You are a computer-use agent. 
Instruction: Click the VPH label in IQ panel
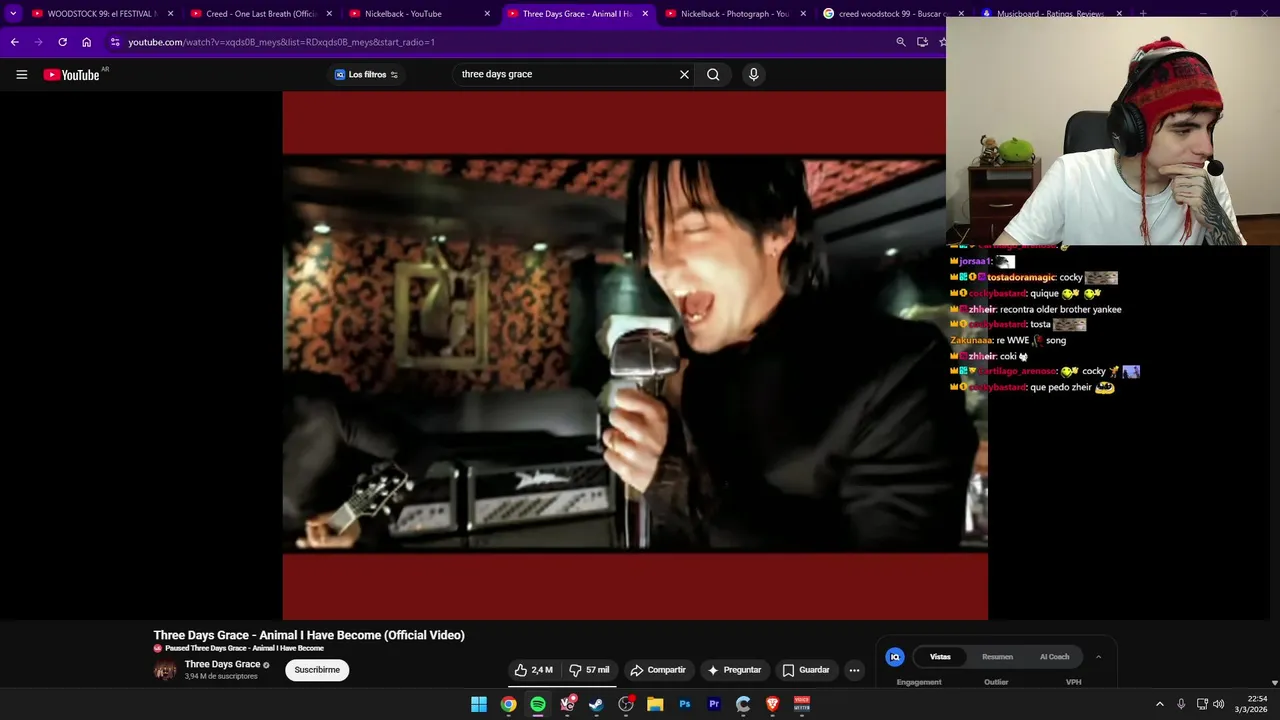point(1073,682)
